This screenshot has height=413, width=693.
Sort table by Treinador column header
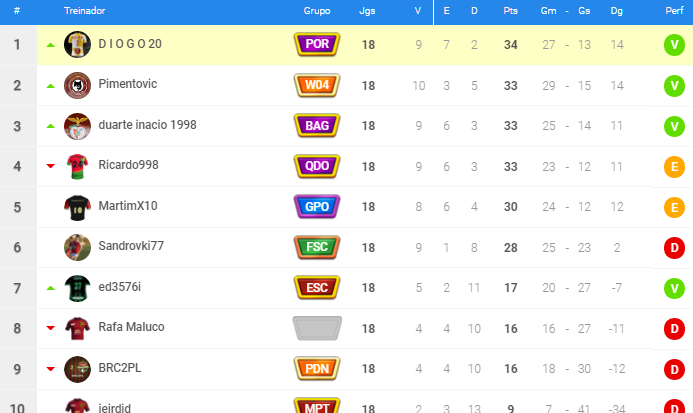(84, 11)
